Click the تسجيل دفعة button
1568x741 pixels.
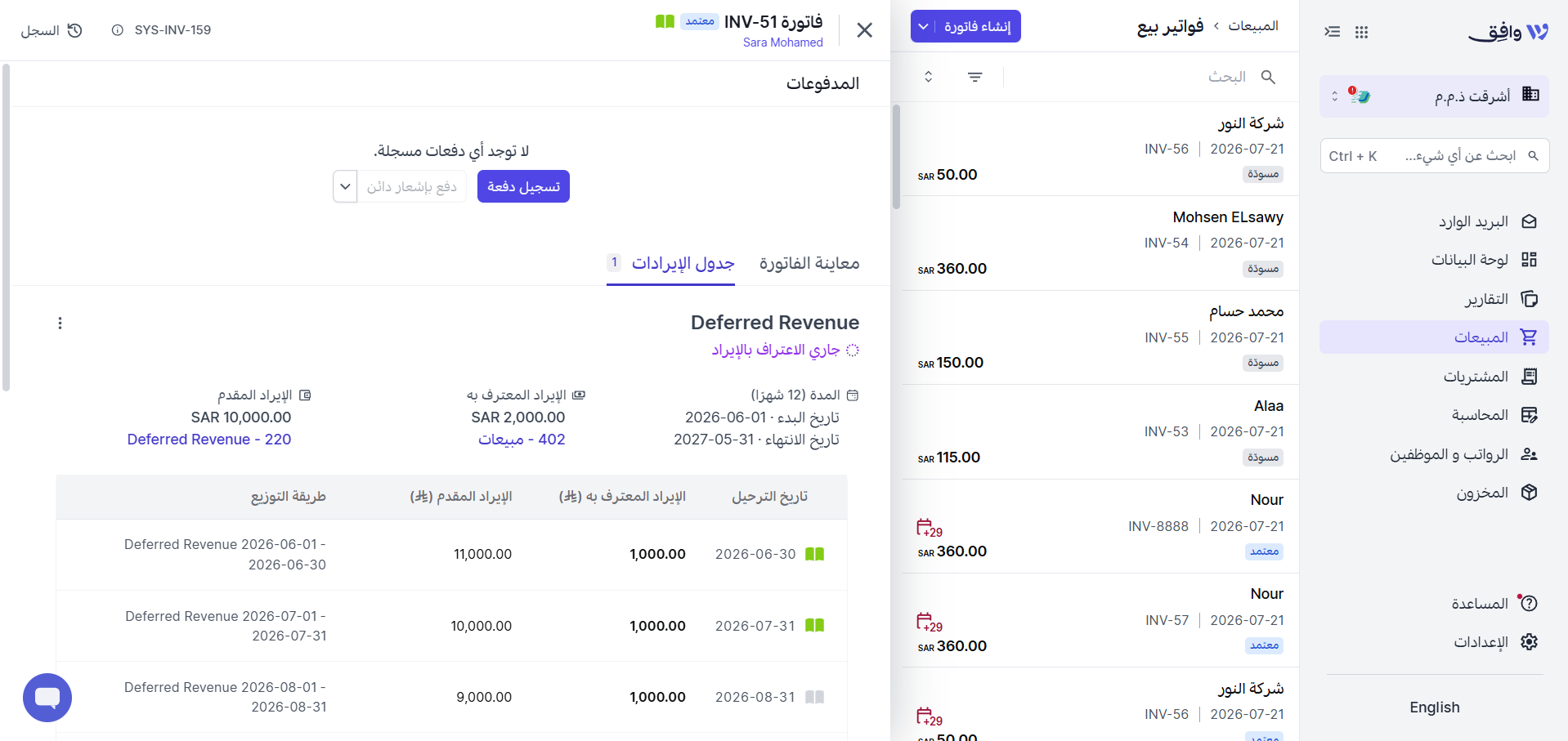523,186
